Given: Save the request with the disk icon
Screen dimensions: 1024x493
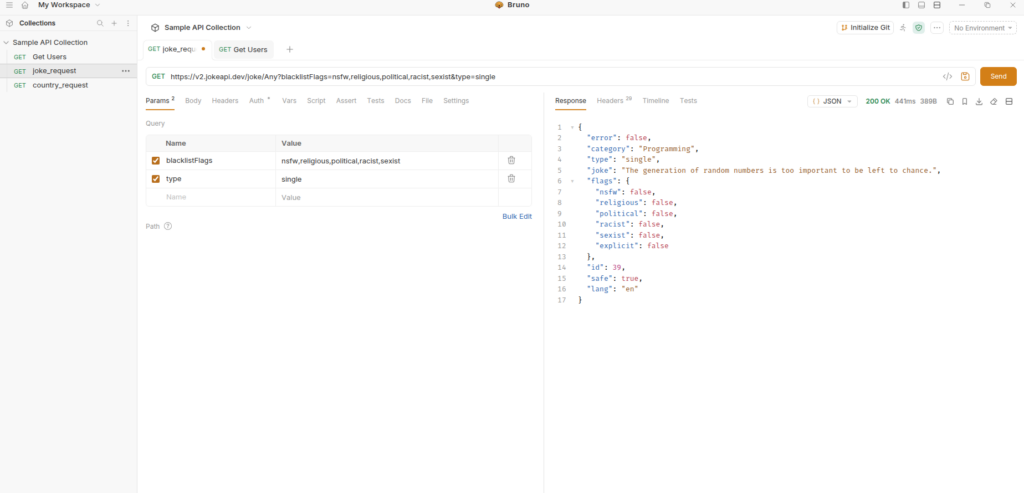Looking at the screenshot, I should coord(965,76).
